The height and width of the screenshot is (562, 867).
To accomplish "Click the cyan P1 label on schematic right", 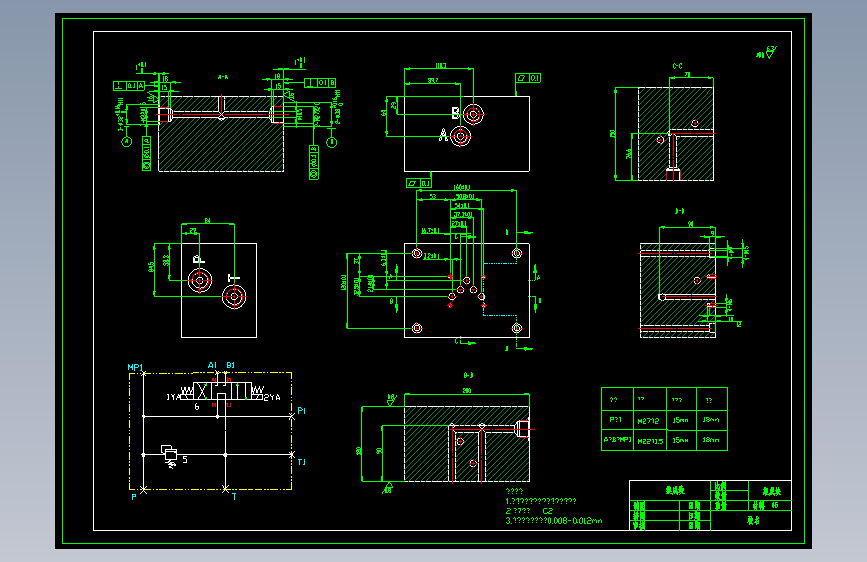I will (x=301, y=411).
